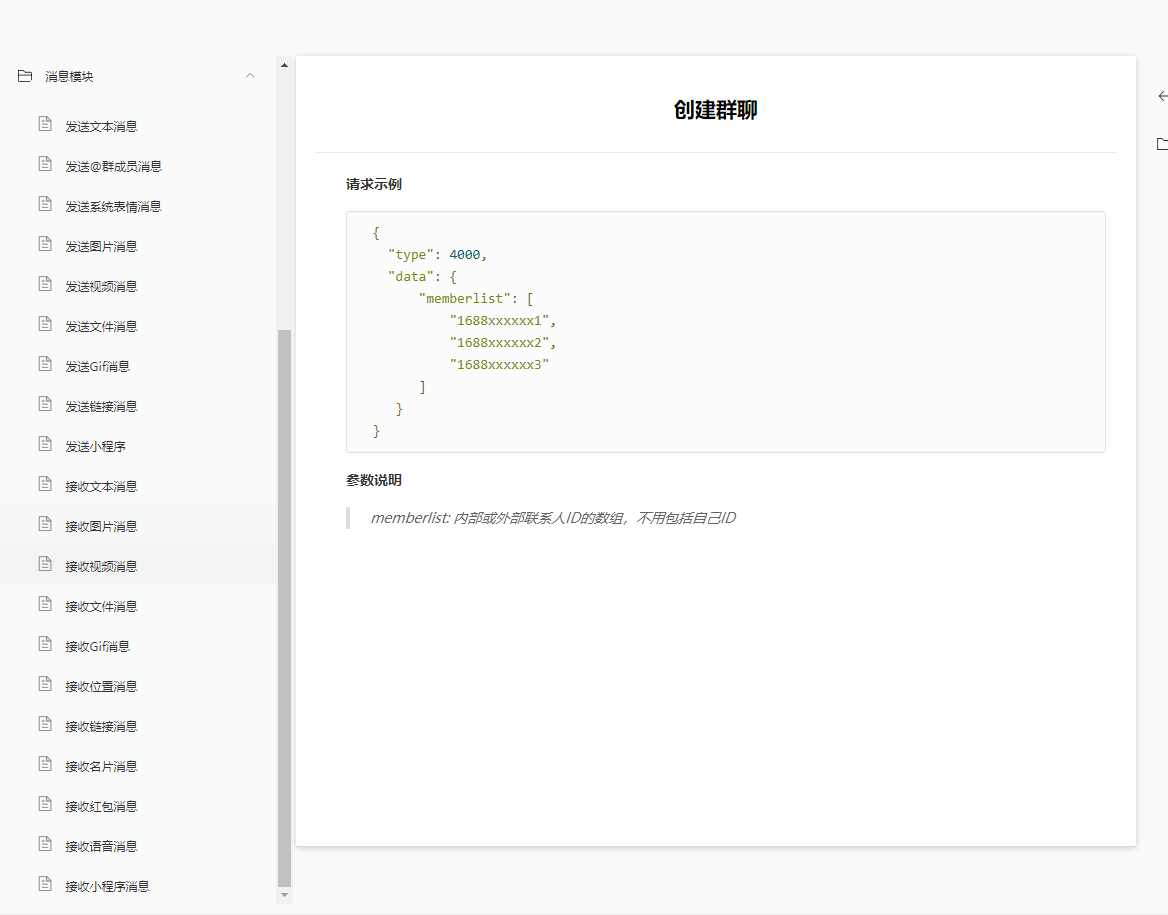The height and width of the screenshot is (915, 1168).
Task: Click the 请求示例 heading
Action: [374, 184]
